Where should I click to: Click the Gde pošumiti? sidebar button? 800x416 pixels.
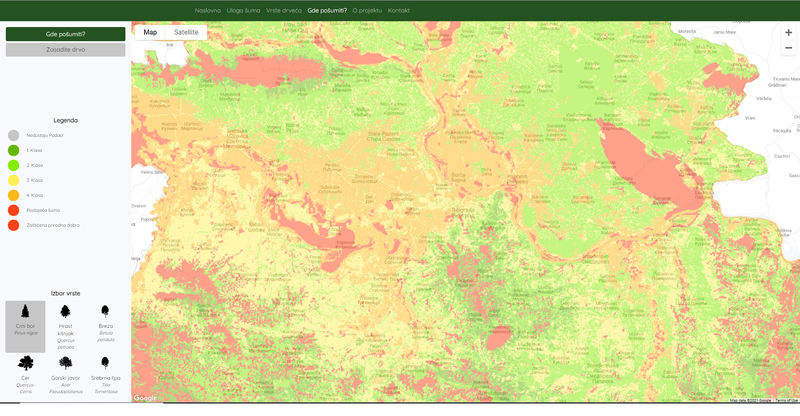coord(65,33)
